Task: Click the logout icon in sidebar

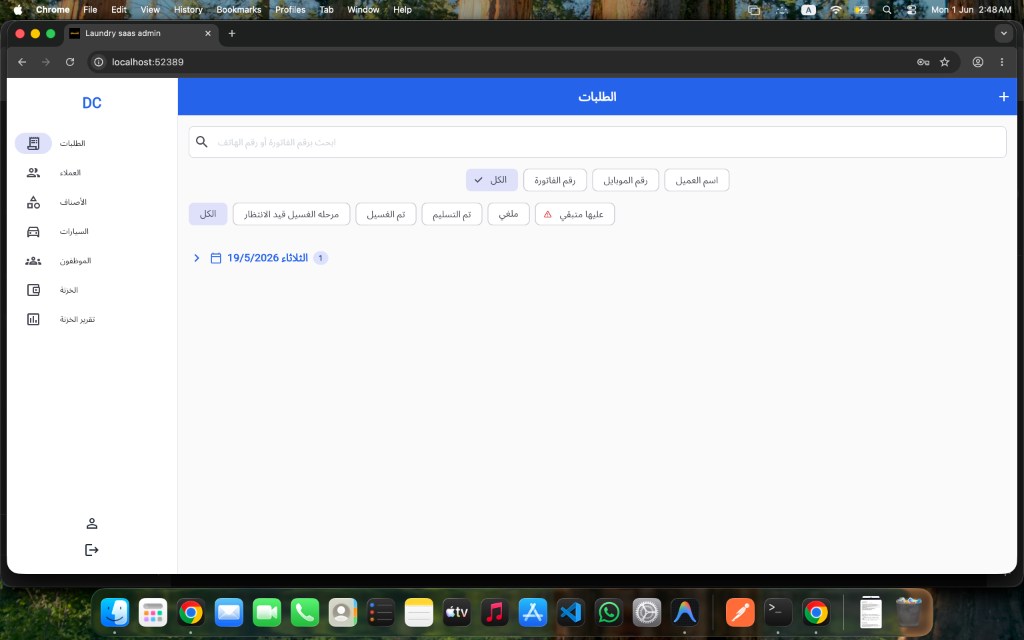Action: (92, 550)
